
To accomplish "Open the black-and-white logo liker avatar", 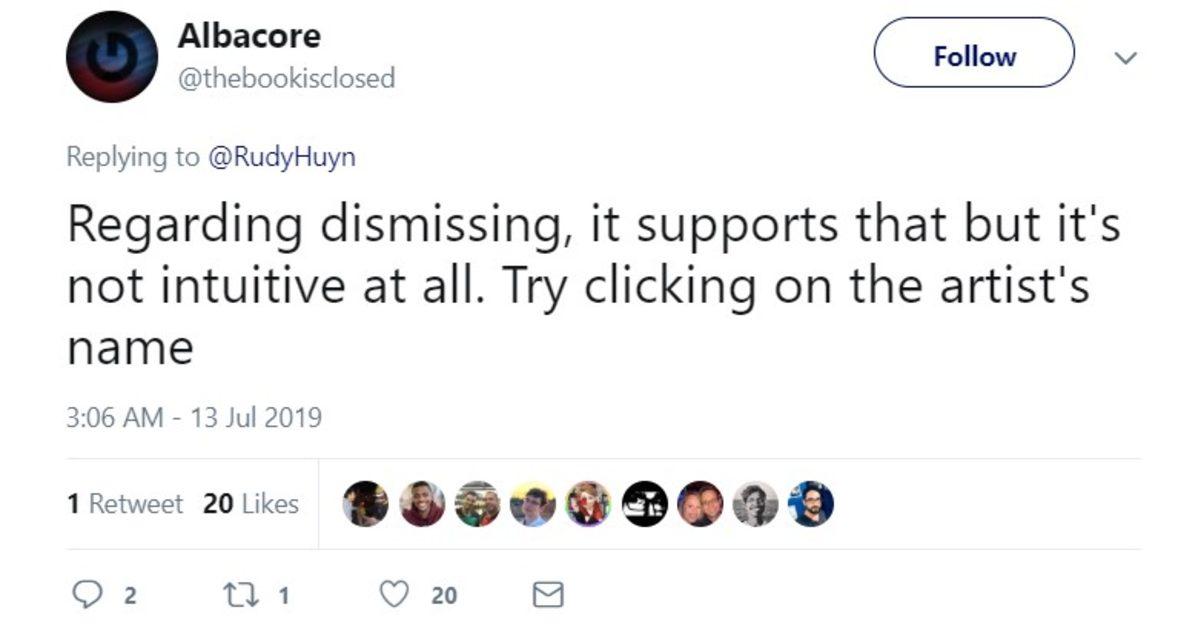I will (x=644, y=504).
